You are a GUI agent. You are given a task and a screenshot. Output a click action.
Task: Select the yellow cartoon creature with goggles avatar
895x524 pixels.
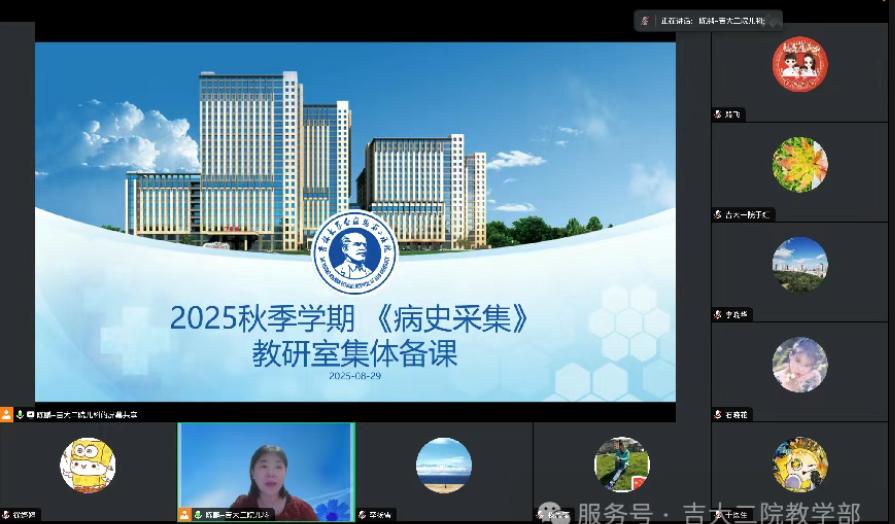coord(88,465)
